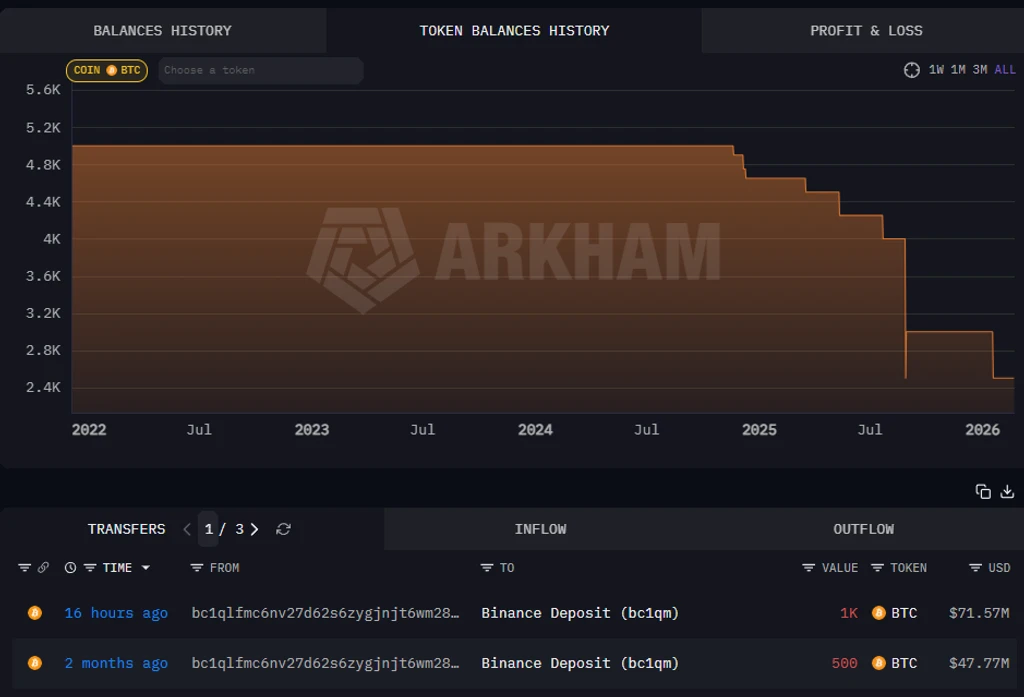Click the 4K label on the y-axis

(x=52, y=239)
